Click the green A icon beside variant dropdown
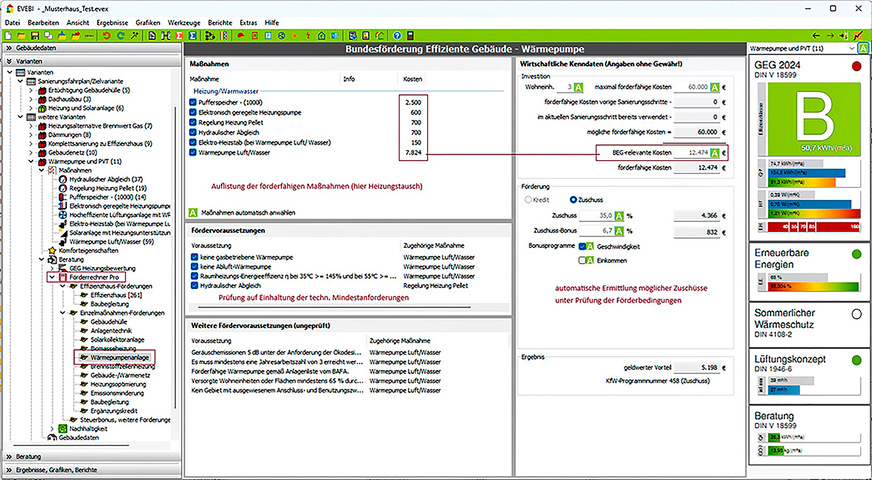 point(863,48)
